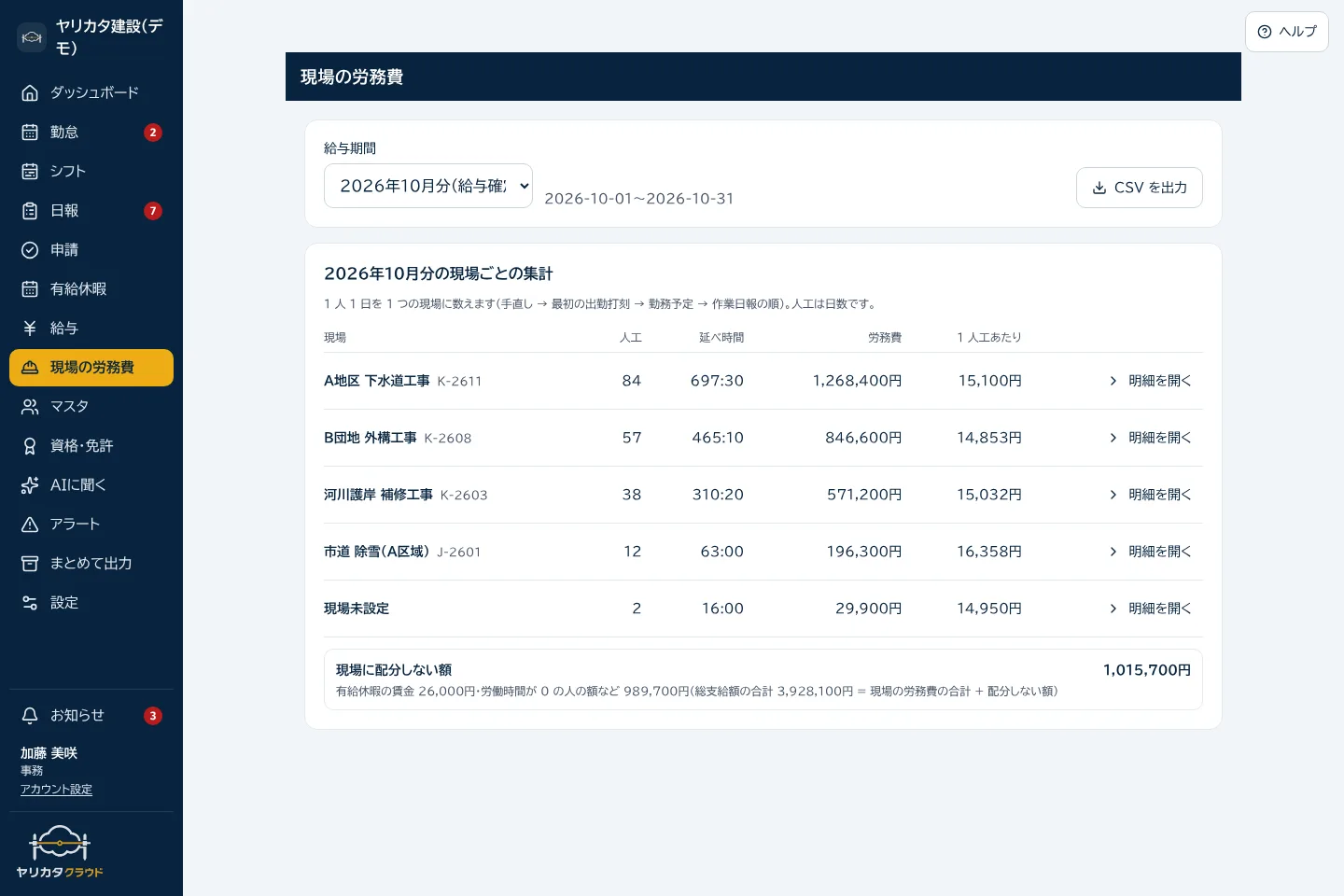1344x896 pixels.
Task: Click the 現場の労務費 hard hat icon
Action: pos(30,367)
